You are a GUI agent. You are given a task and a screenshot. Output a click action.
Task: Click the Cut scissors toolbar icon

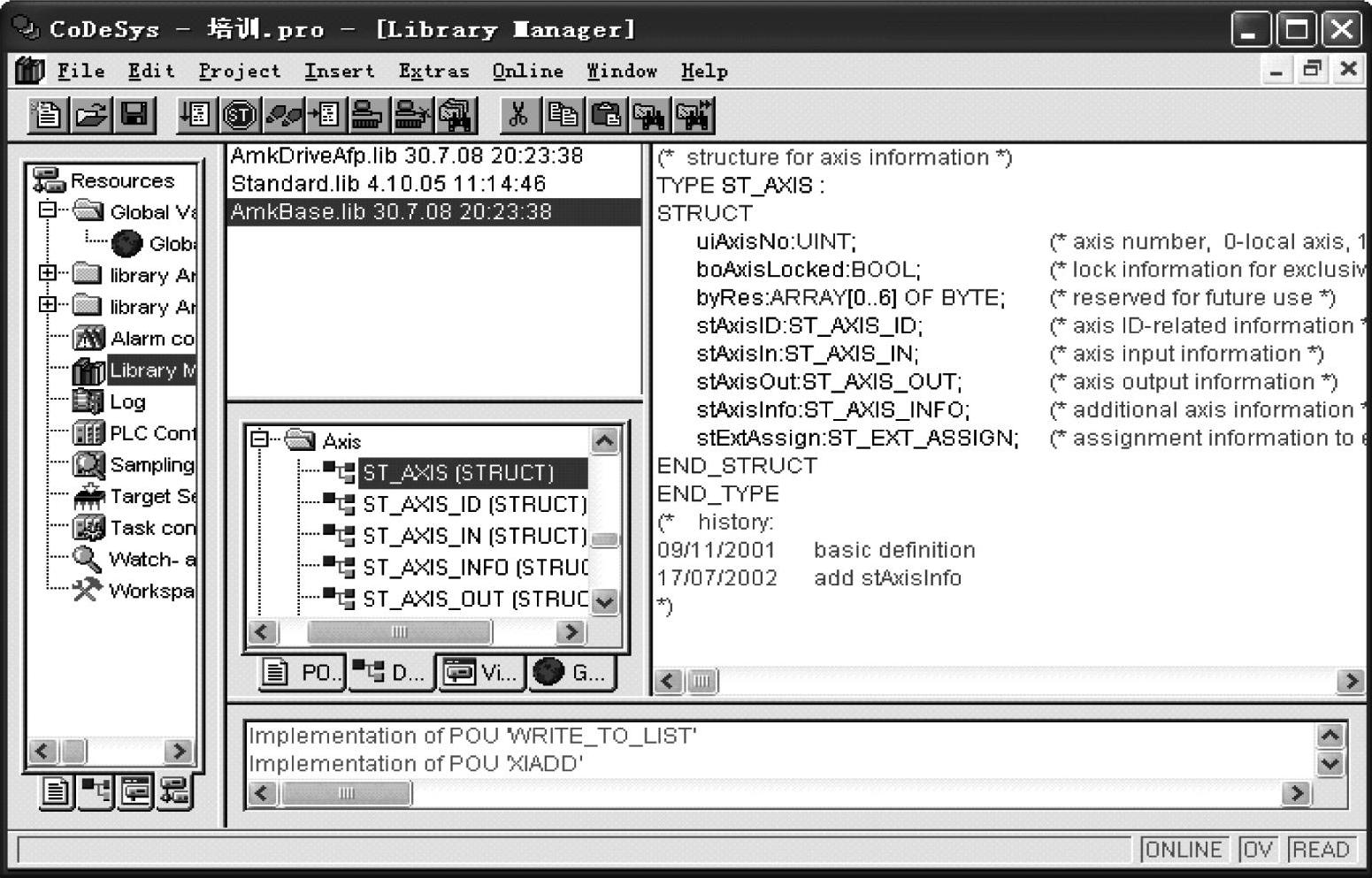click(x=519, y=115)
